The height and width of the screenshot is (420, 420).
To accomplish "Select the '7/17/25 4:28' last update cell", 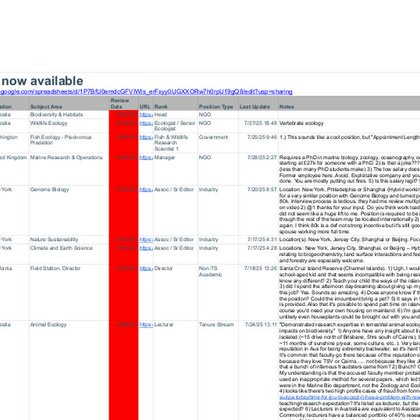I will pyautogui.click(x=258, y=254).
